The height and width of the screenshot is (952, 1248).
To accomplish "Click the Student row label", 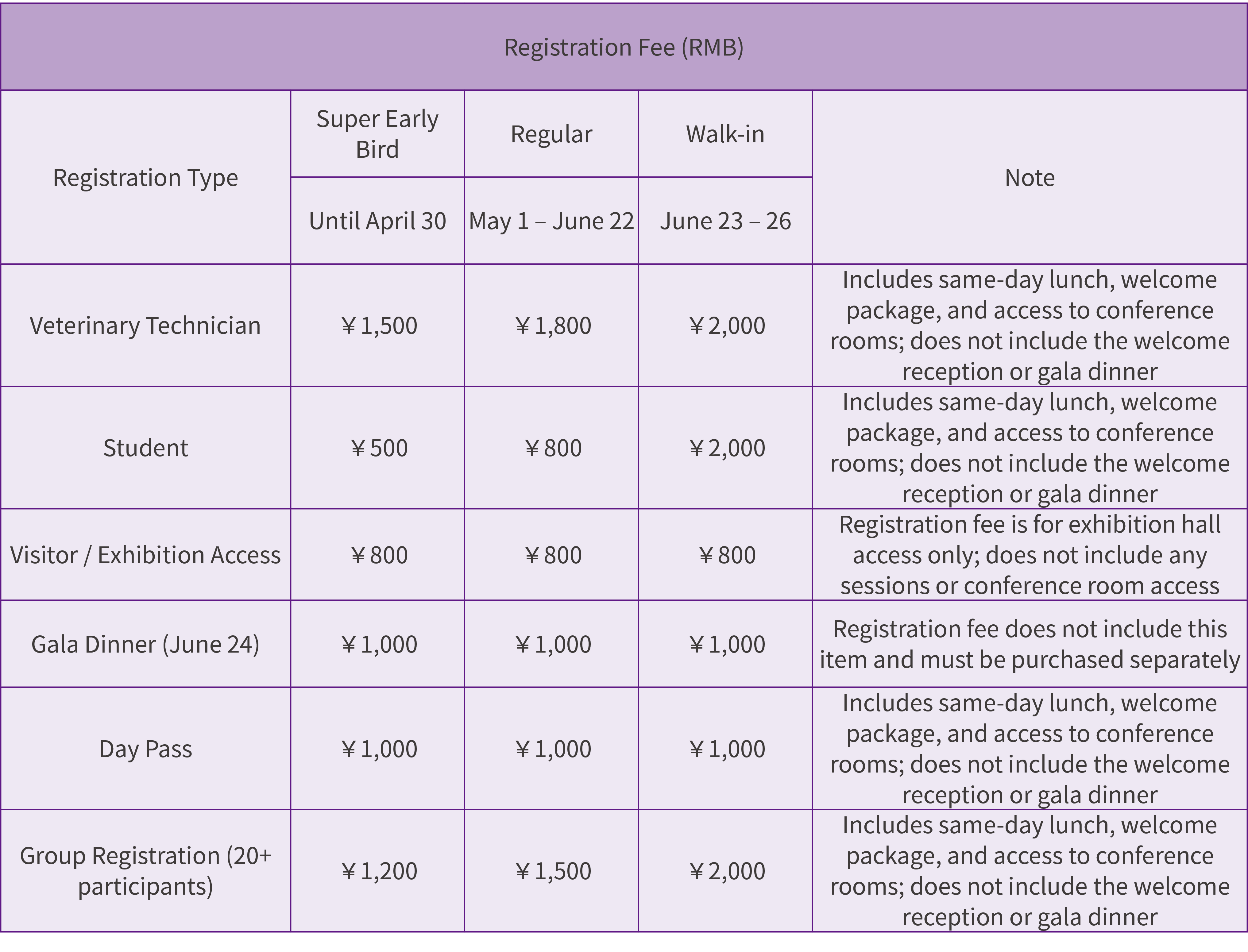I will (x=145, y=448).
